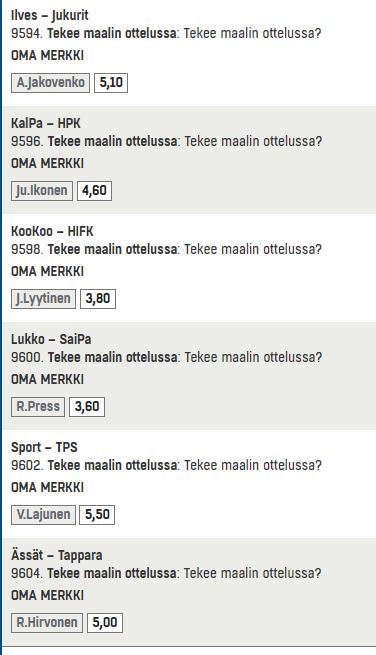The height and width of the screenshot is (655, 376).
Task: Open the Lukko – SaiPa match title
Action: (51, 339)
